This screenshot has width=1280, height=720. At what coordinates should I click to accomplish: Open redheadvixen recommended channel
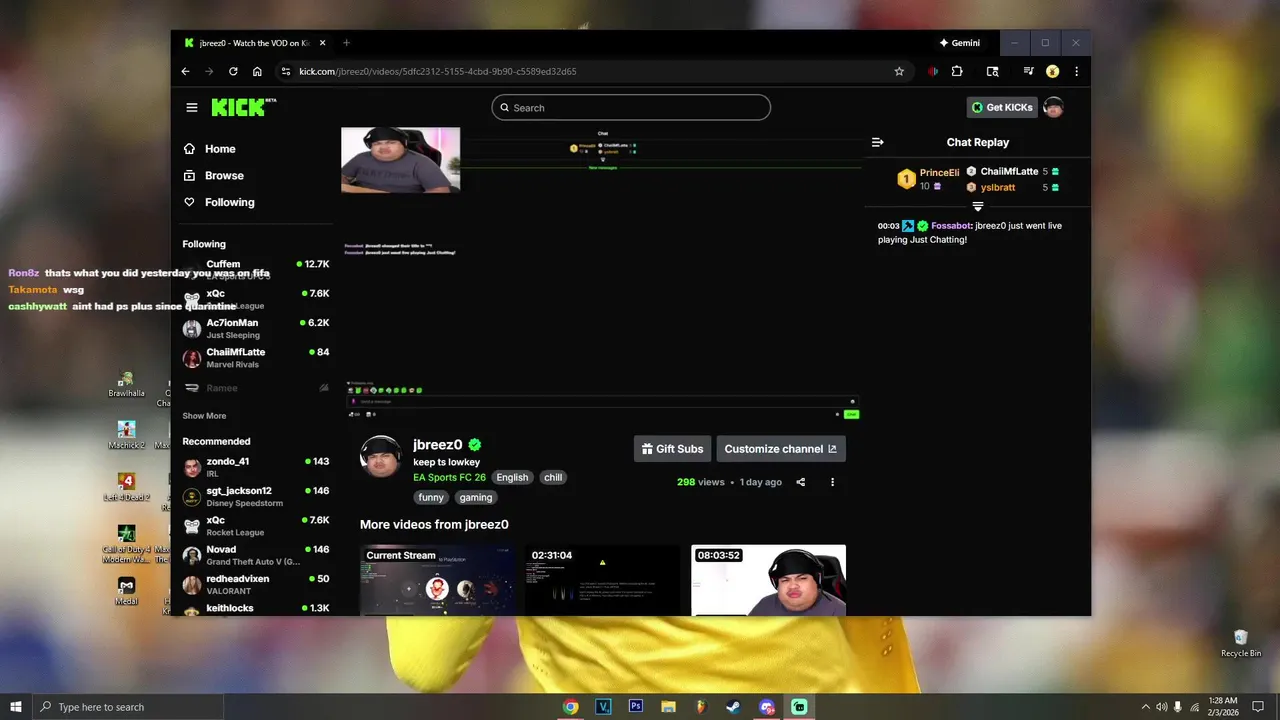pyautogui.click(x=256, y=584)
